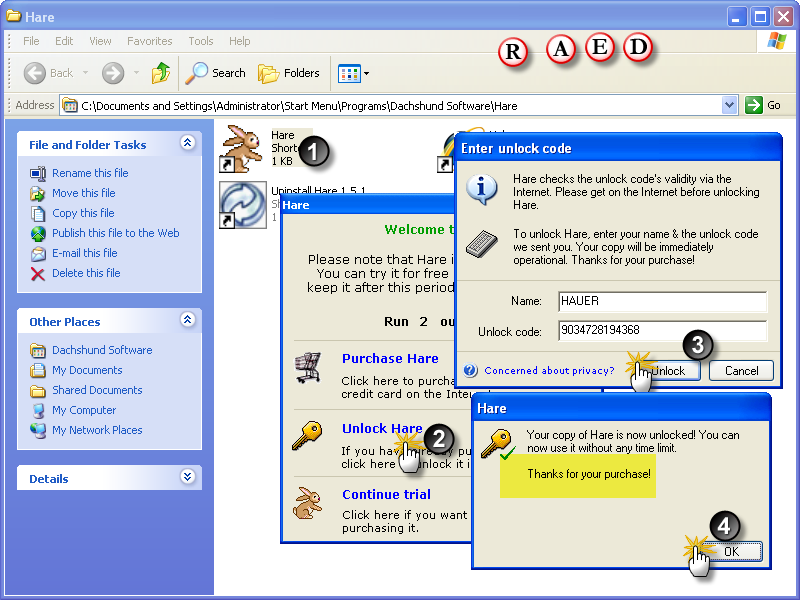
Task: Click Rename this file
Action: (x=90, y=173)
